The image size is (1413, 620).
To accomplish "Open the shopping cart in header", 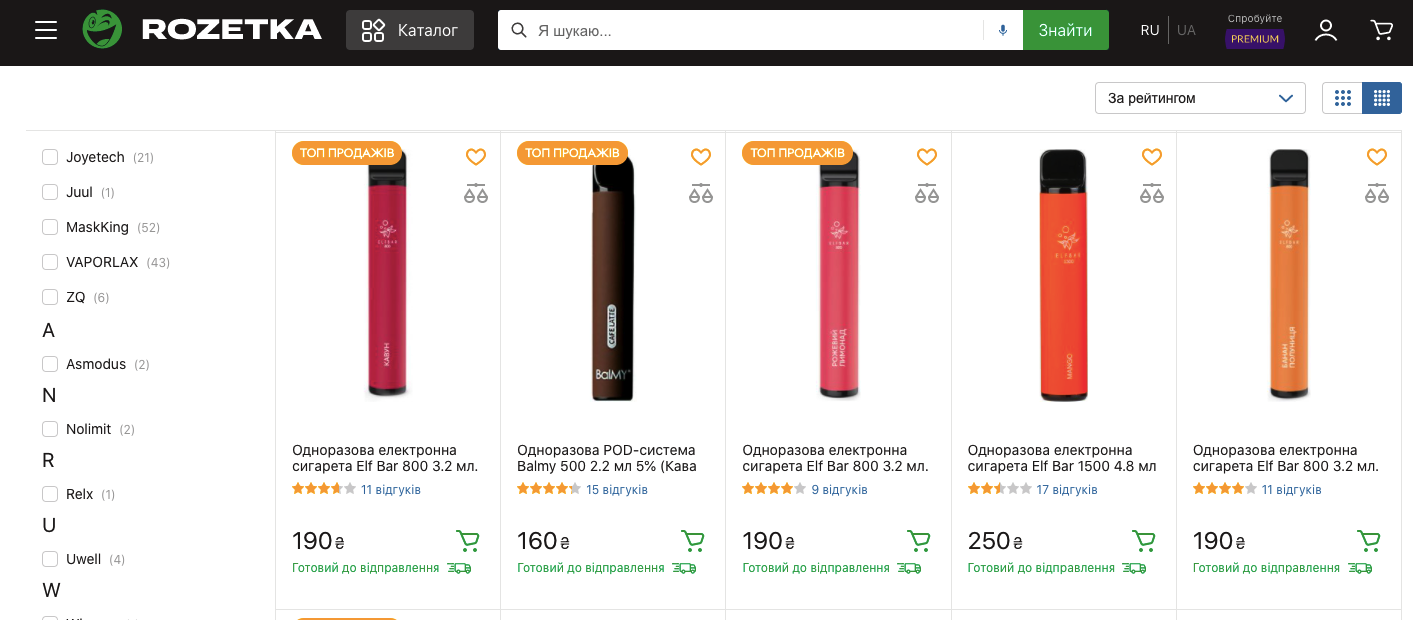I will tap(1382, 30).
